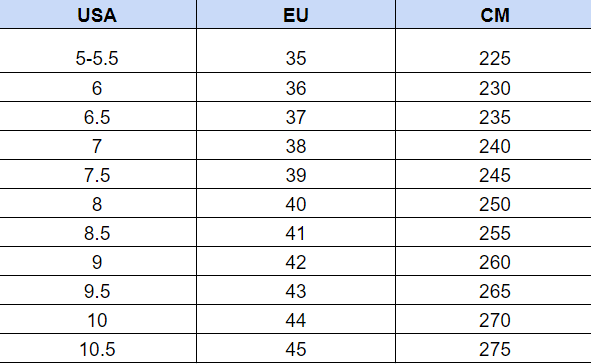
Task: Click the CM column header
Action: [494, 14]
